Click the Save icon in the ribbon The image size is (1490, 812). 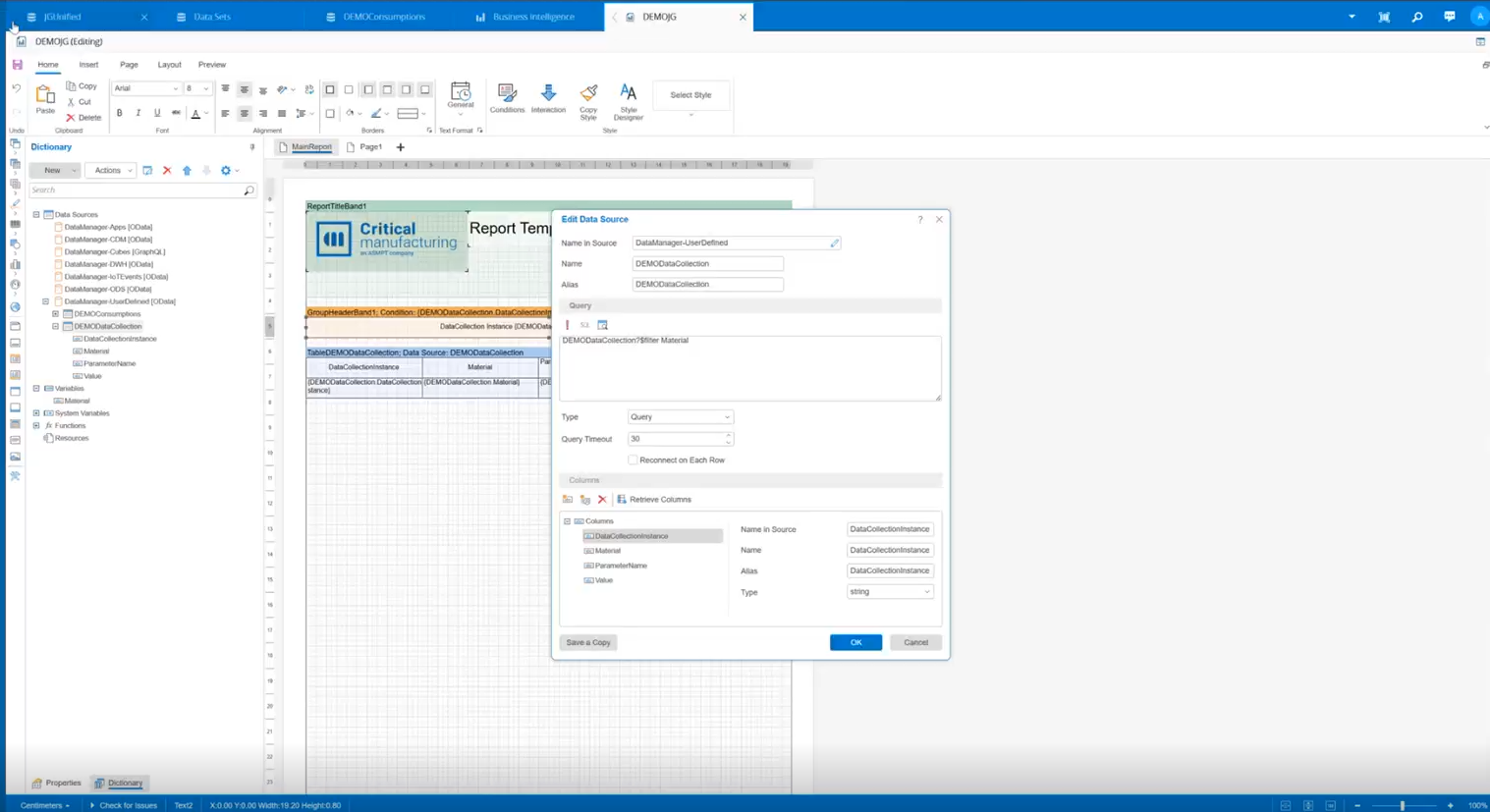17,65
